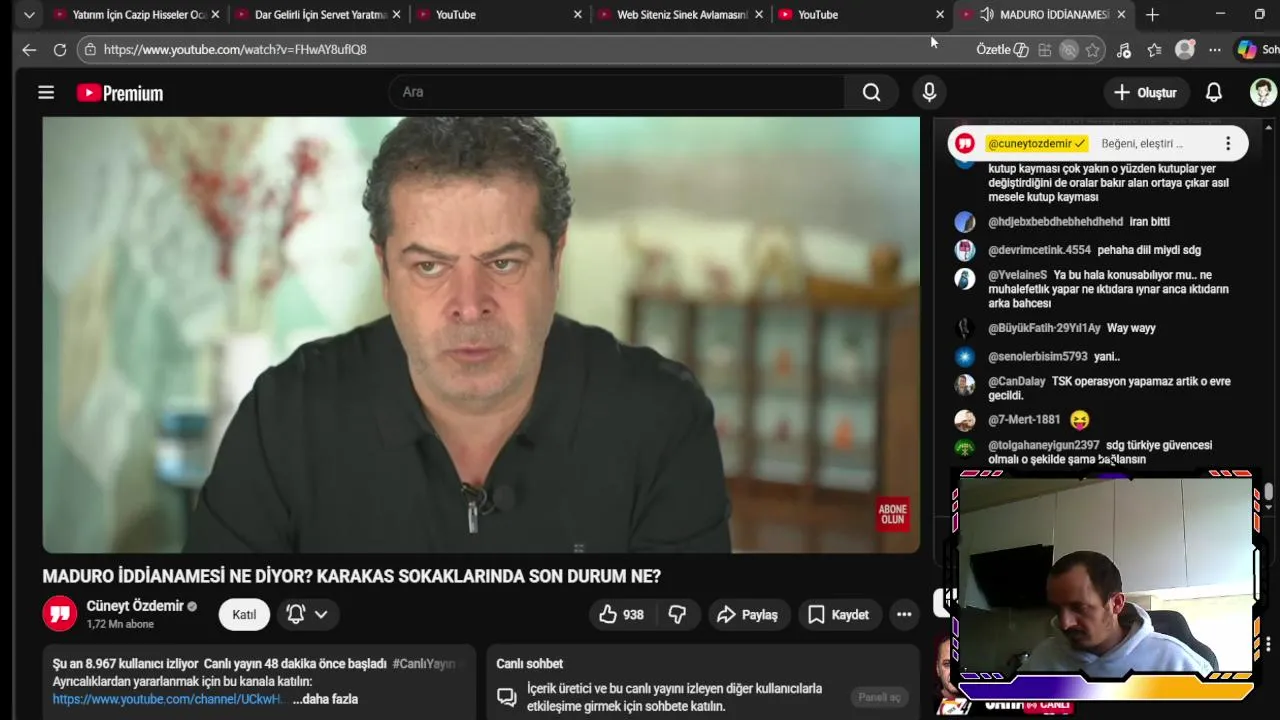The height and width of the screenshot is (720, 1280).
Task: Click inside the Ara search field
Action: coord(617,92)
